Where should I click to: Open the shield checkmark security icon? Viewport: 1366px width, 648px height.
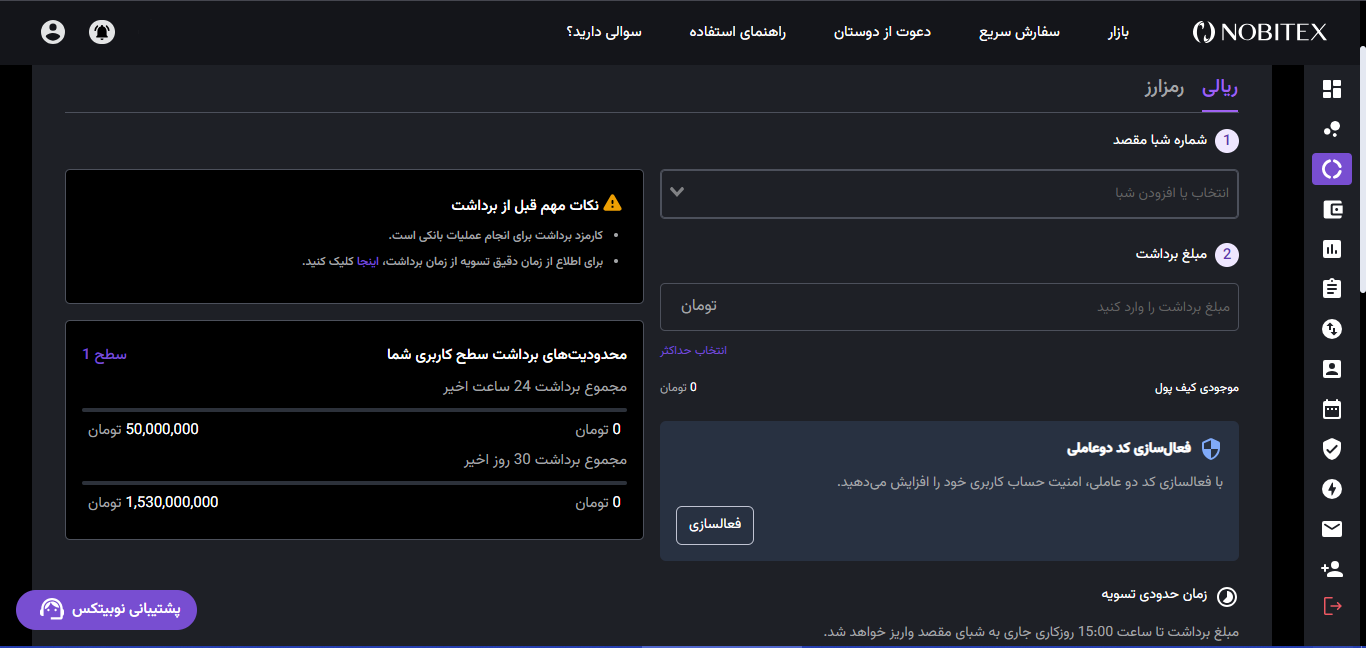[1331, 448]
